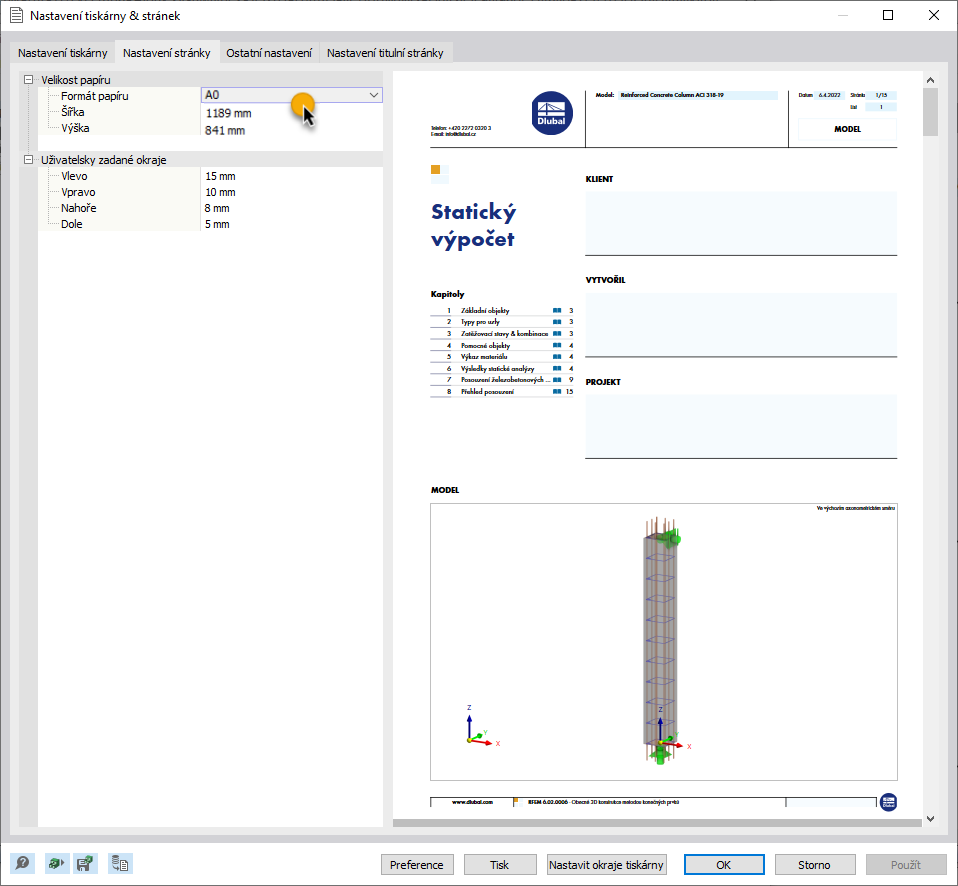Image resolution: width=958 pixels, height=886 pixels.
Task: Open Nastavení titulní stránky tab
Action: pyautogui.click(x=385, y=53)
